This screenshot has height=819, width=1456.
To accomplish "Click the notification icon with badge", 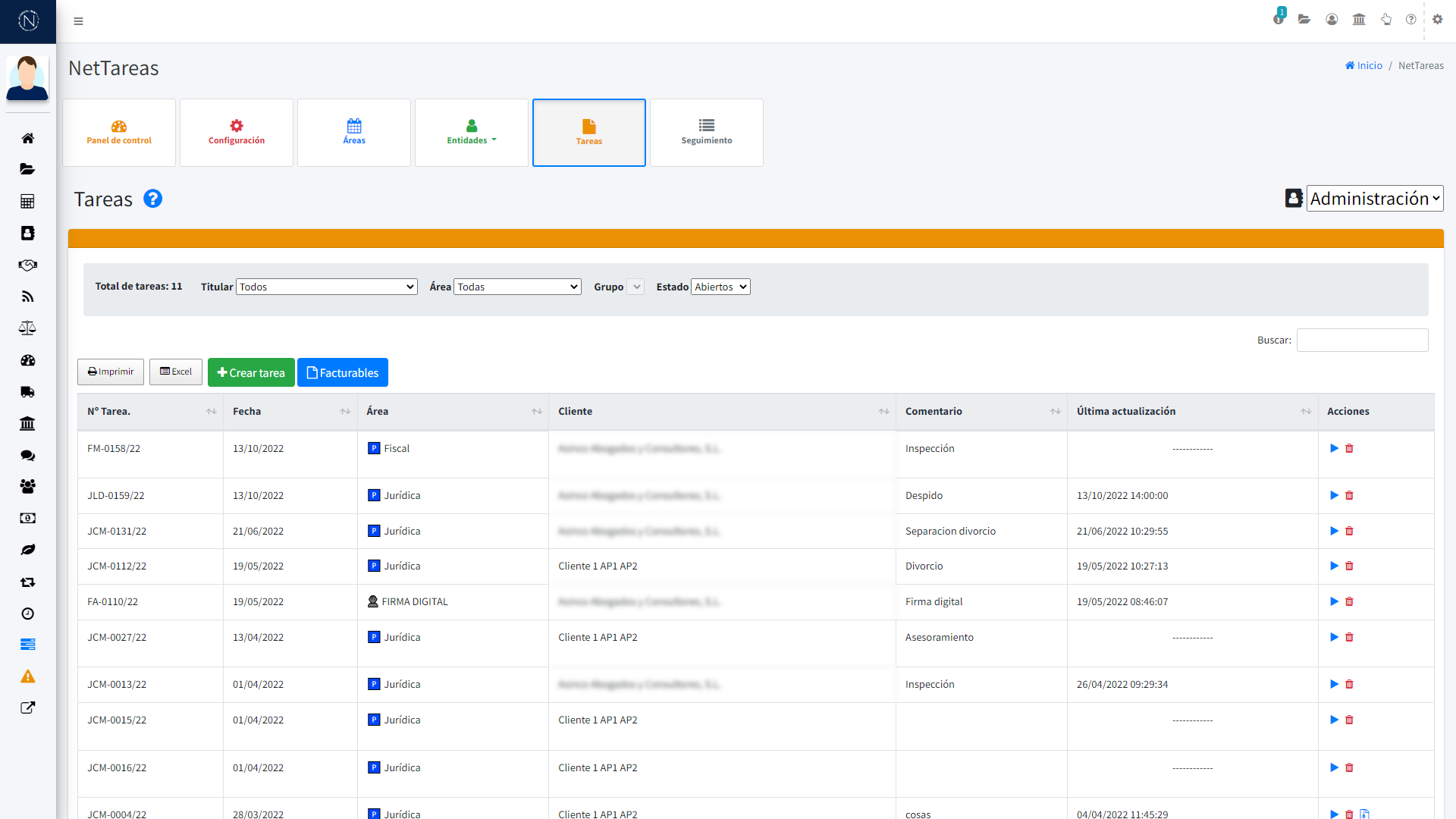I will (x=1279, y=19).
